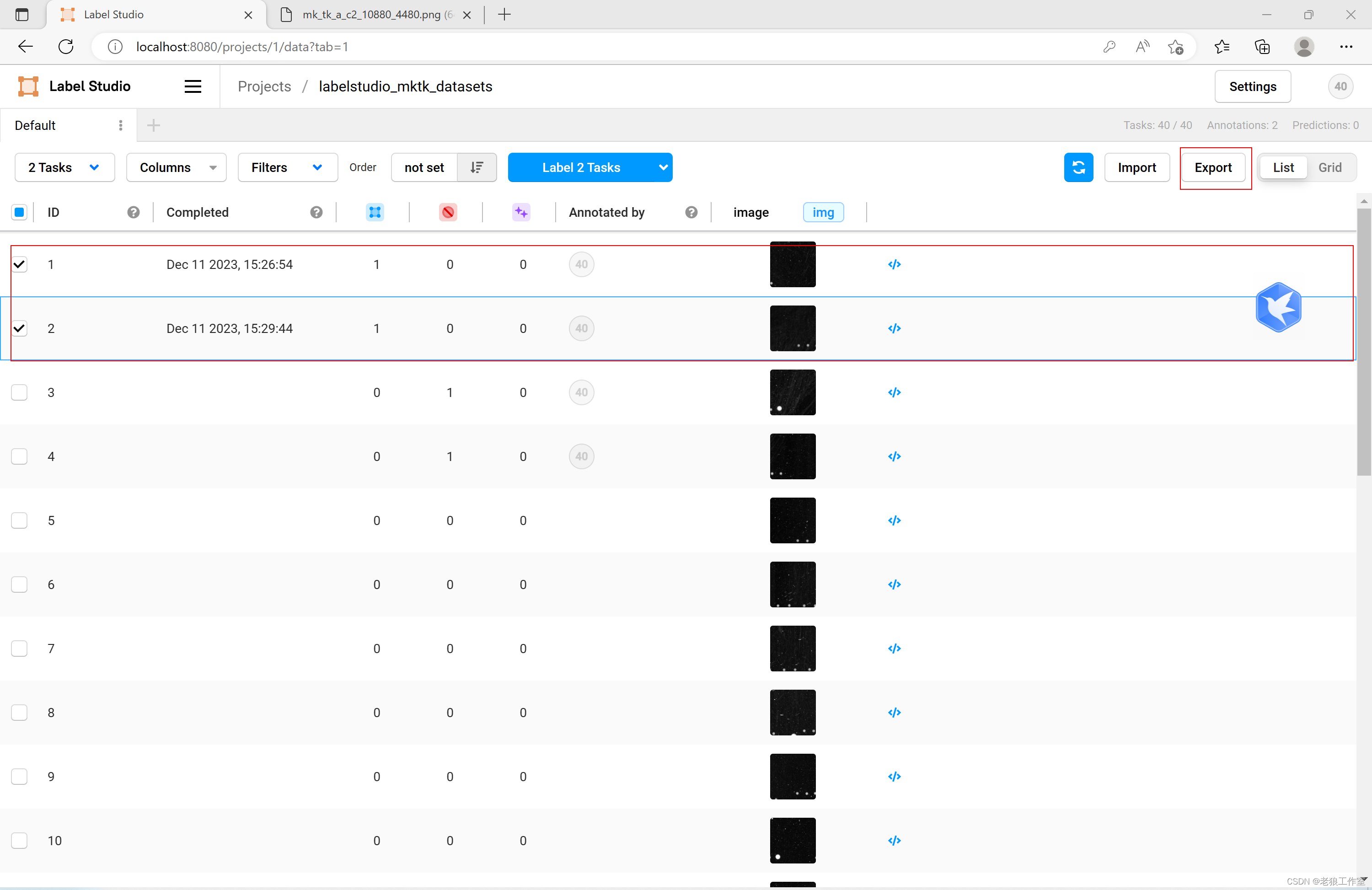
Task: Toggle the sort order direction icon
Action: click(476, 167)
